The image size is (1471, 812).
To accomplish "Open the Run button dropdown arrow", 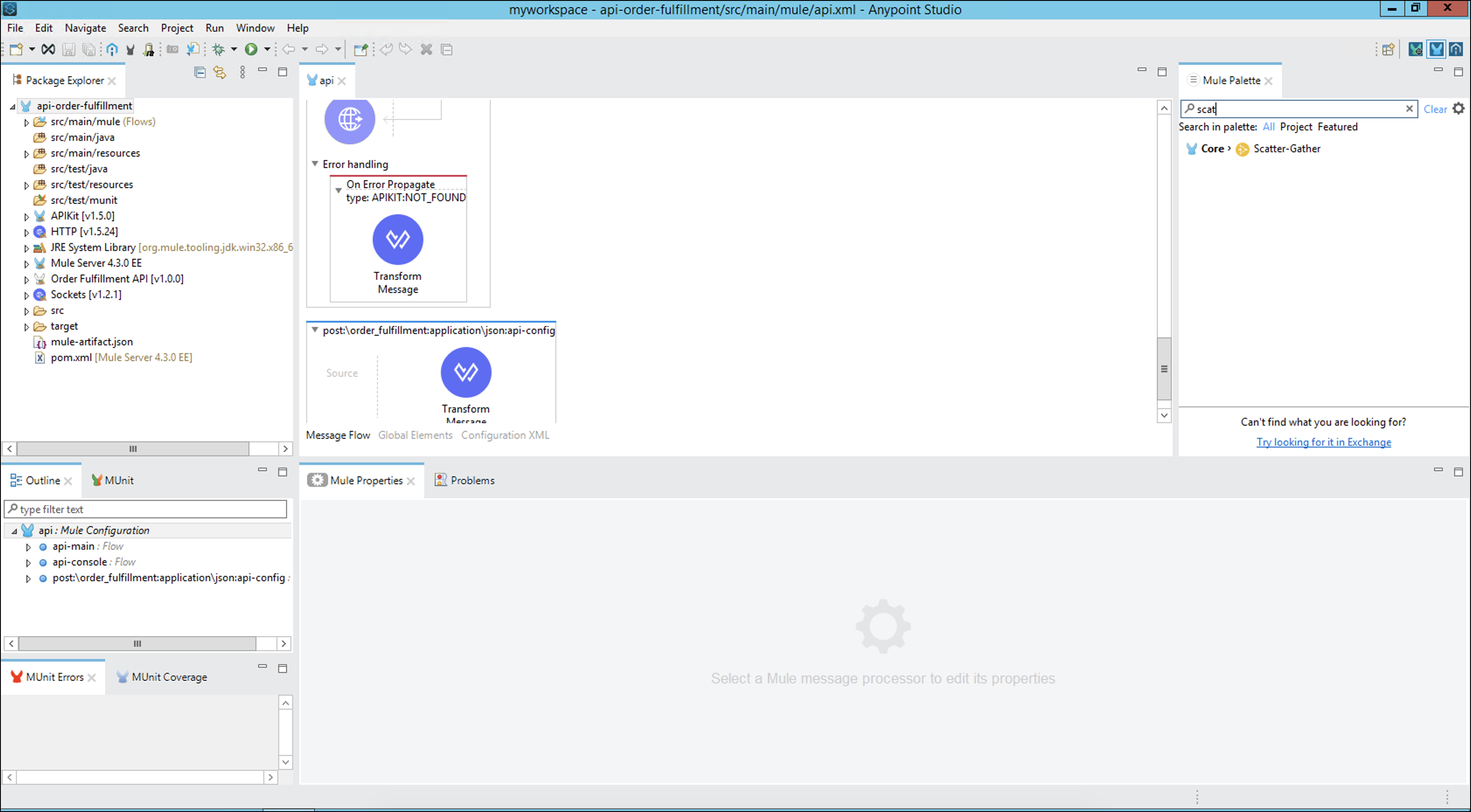I will (267, 50).
